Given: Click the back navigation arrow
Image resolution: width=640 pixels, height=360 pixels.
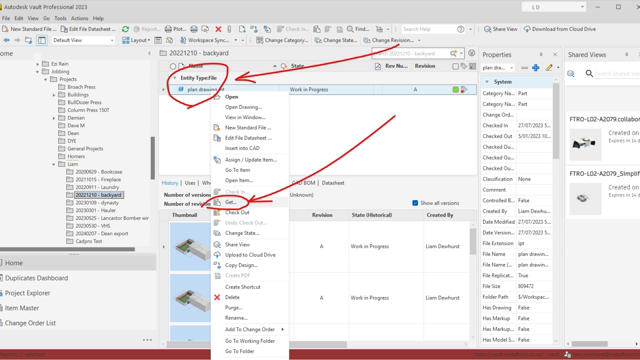Looking at the screenshot, I should point(7,40).
